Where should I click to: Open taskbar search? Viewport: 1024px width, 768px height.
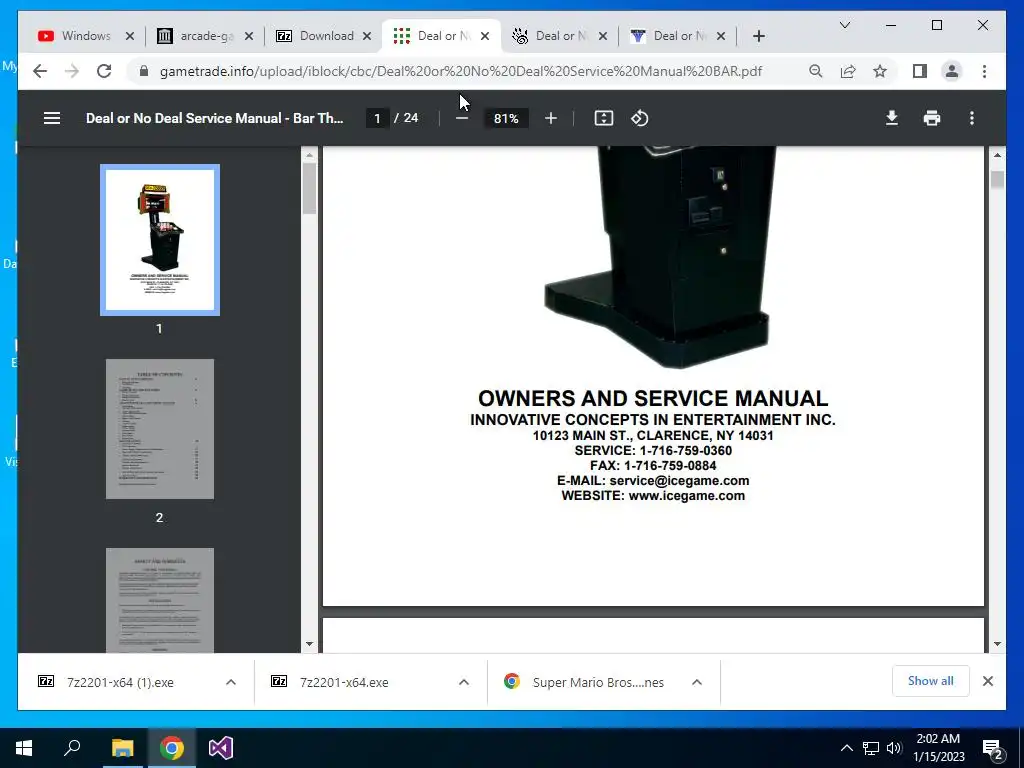[72, 748]
